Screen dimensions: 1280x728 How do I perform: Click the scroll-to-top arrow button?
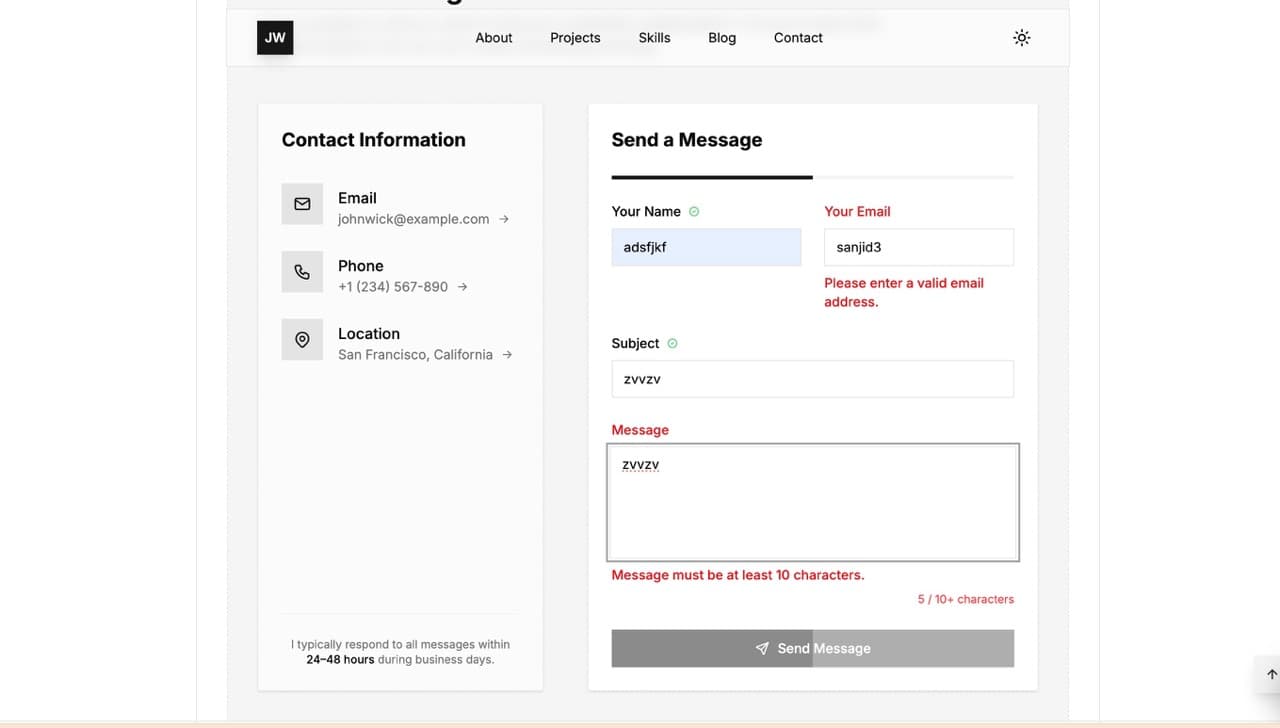[1271, 674]
